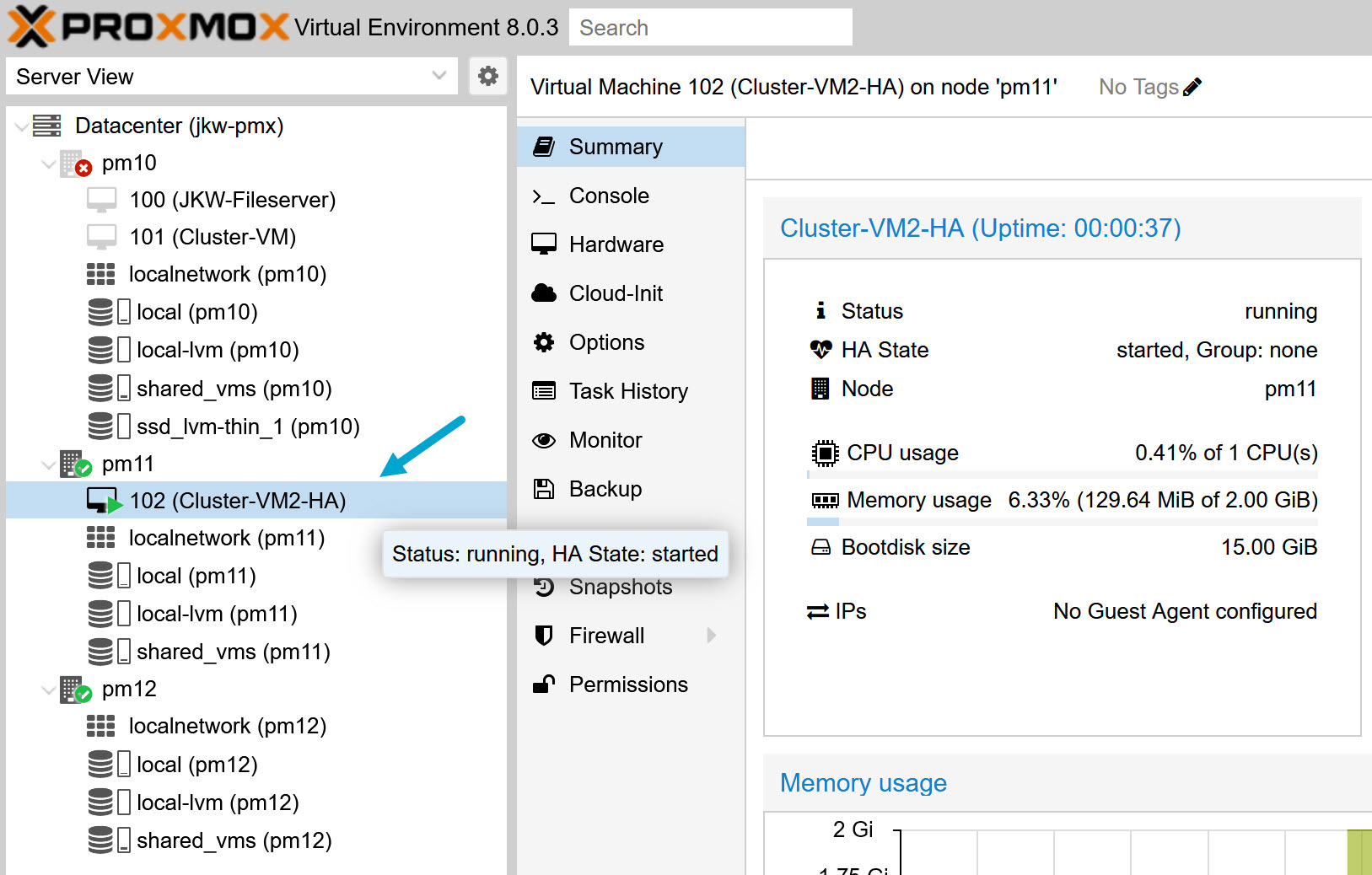Expand the Firewall submenu arrow
The height and width of the screenshot is (875, 1372).
pyautogui.click(x=711, y=636)
